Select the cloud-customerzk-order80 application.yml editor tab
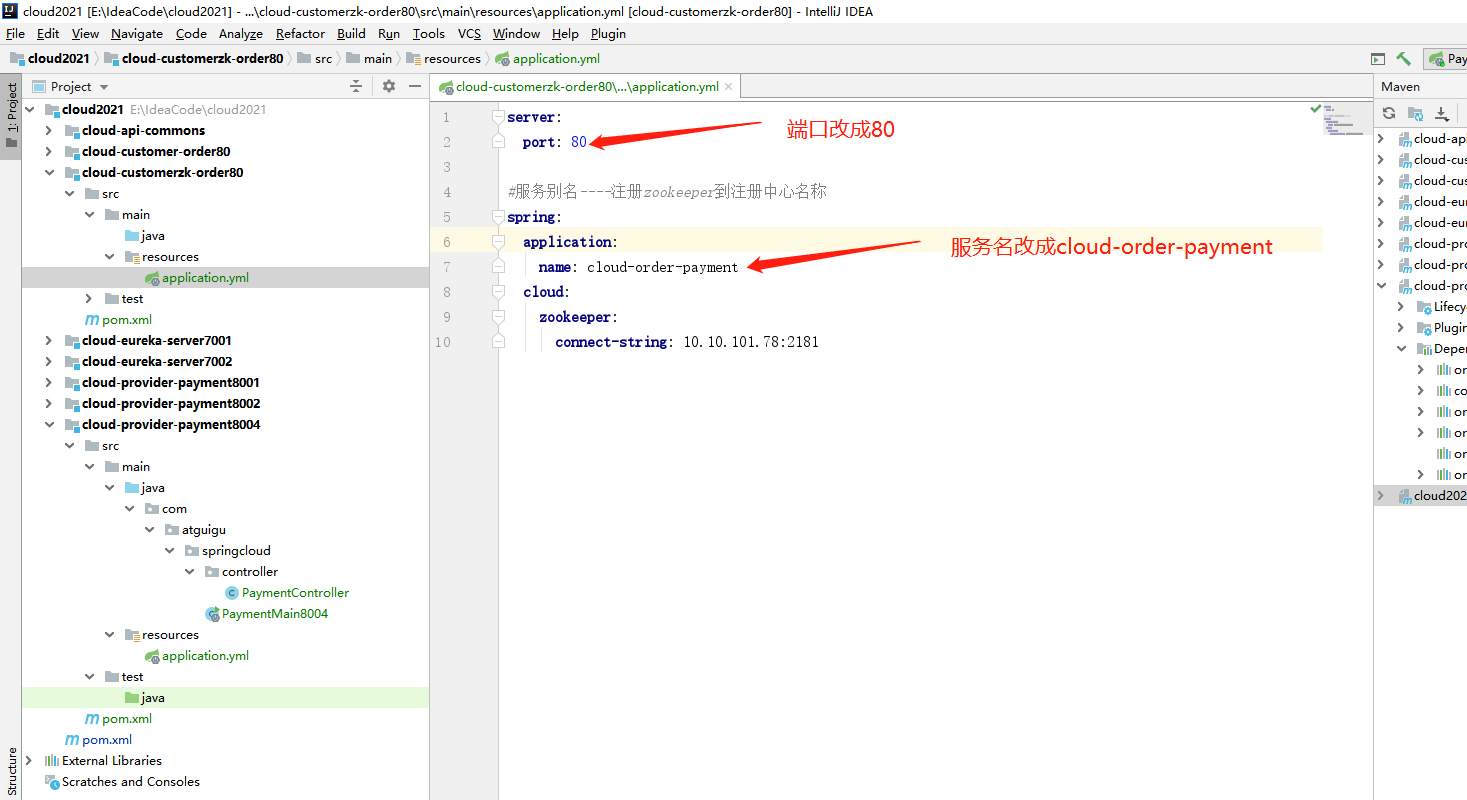 586,87
